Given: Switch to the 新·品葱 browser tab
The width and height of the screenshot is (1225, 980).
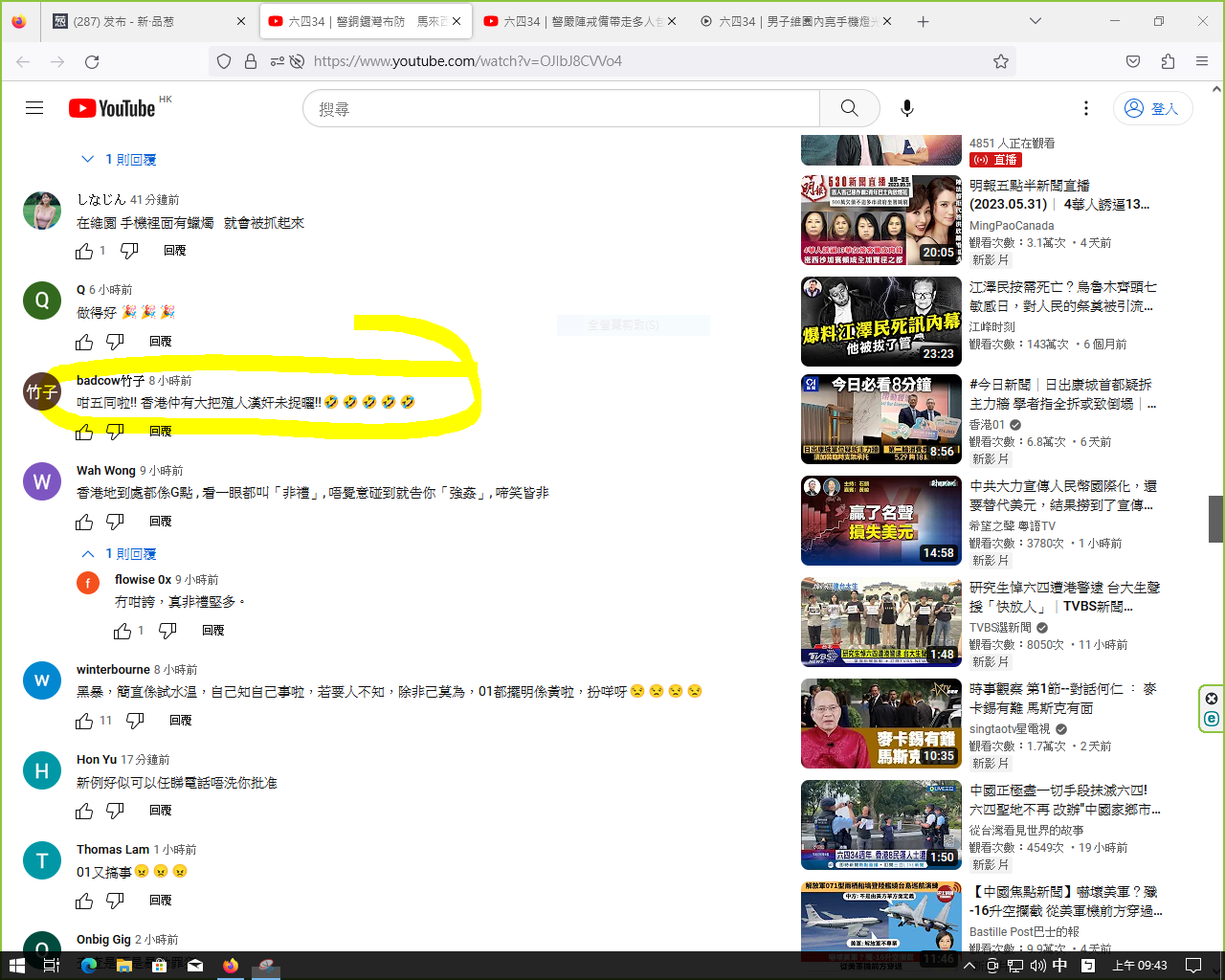Looking at the screenshot, I should 149,21.
